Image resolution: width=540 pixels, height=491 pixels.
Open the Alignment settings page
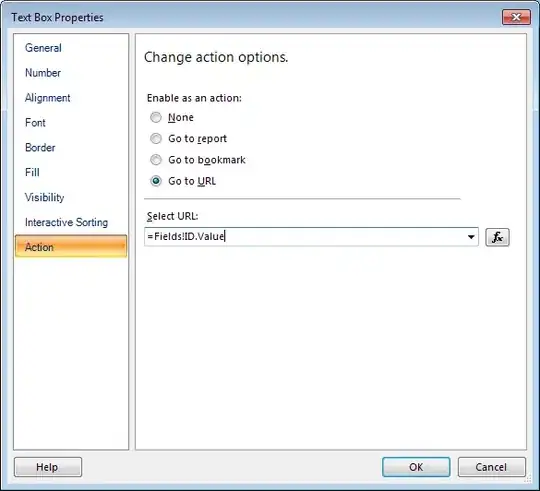click(48, 98)
